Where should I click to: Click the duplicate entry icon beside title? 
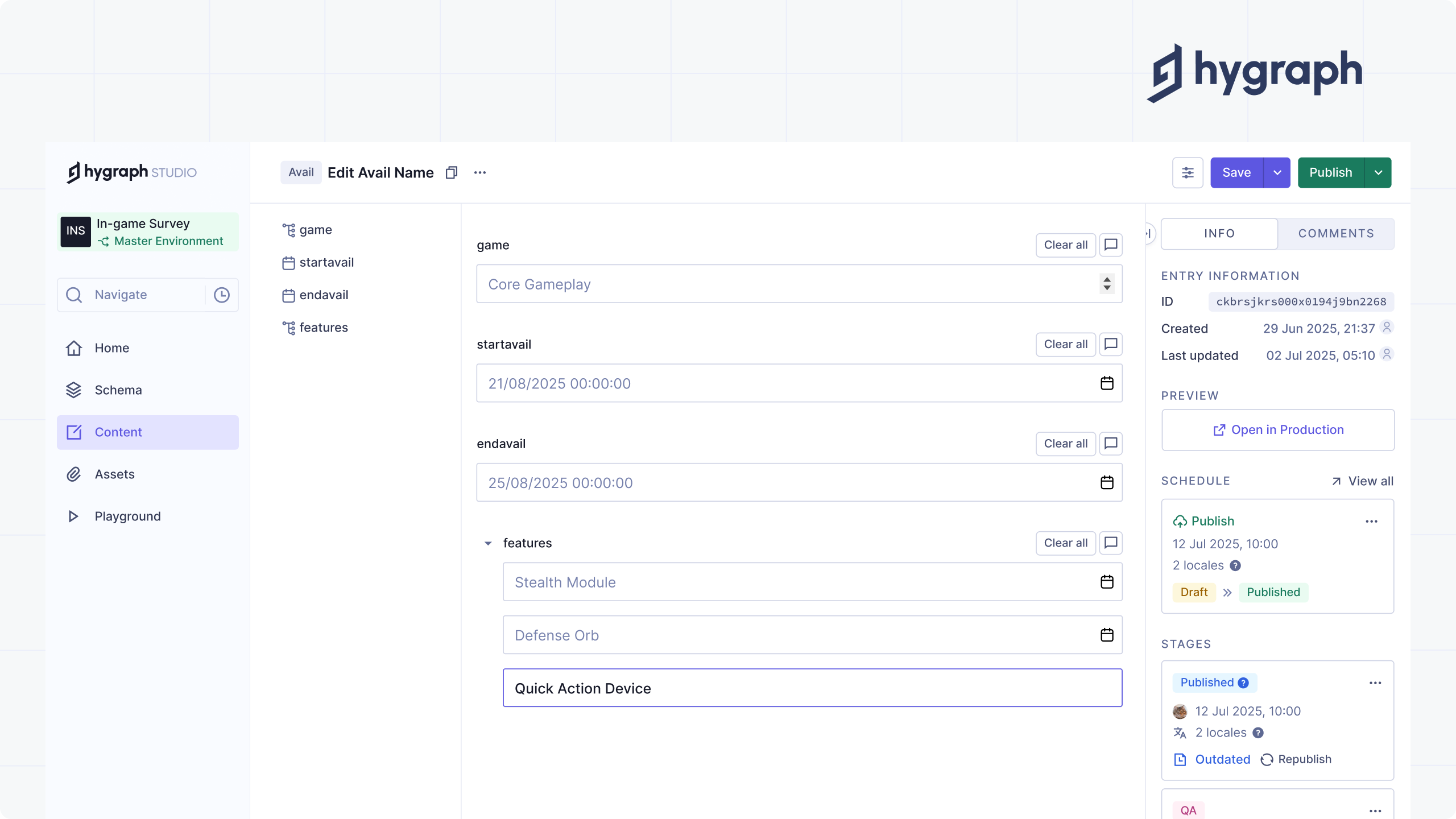pyautogui.click(x=451, y=172)
